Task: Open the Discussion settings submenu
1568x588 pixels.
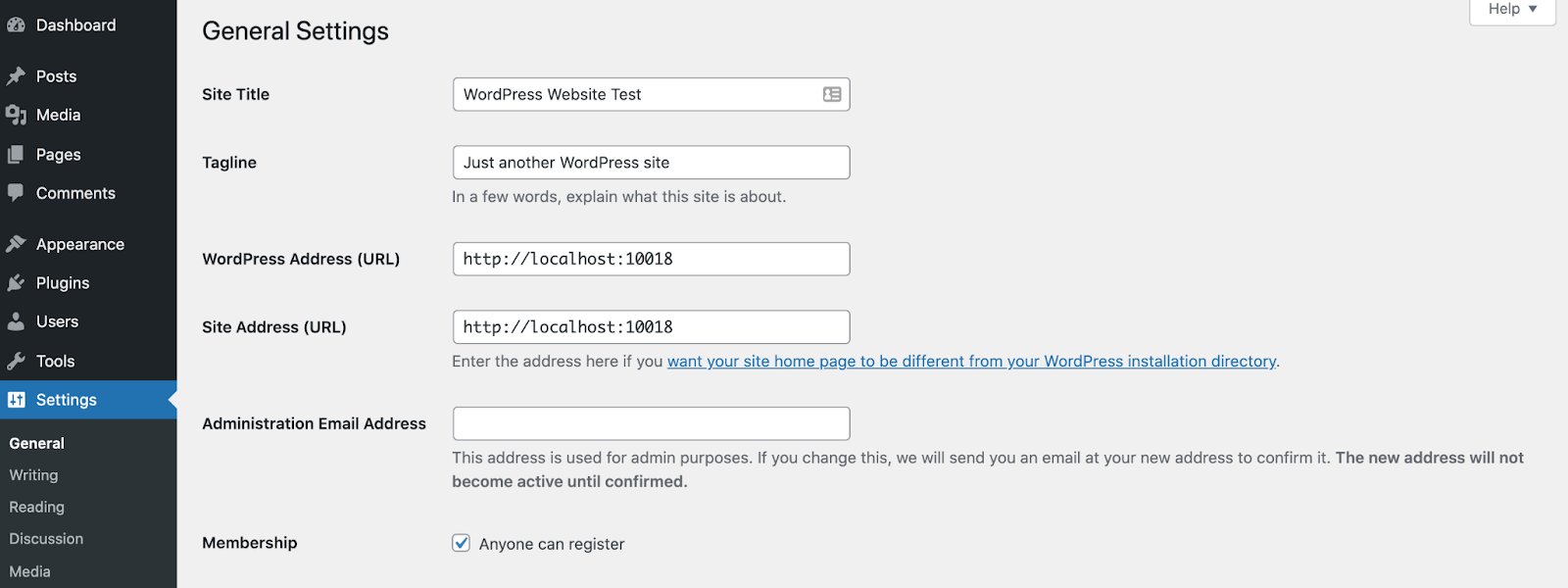Action: (46, 539)
